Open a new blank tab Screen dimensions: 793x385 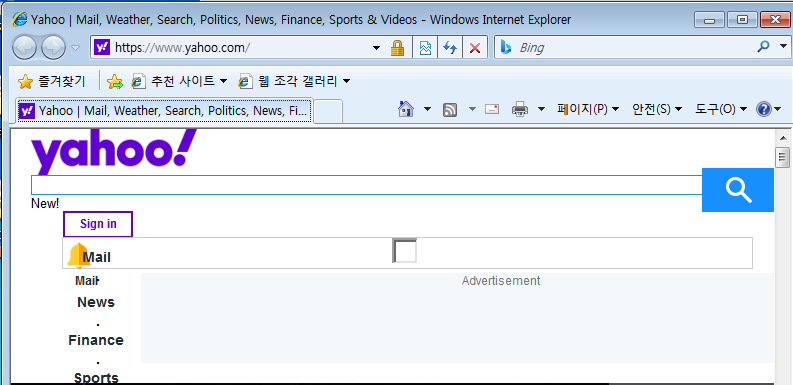pyautogui.click(x=328, y=111)
